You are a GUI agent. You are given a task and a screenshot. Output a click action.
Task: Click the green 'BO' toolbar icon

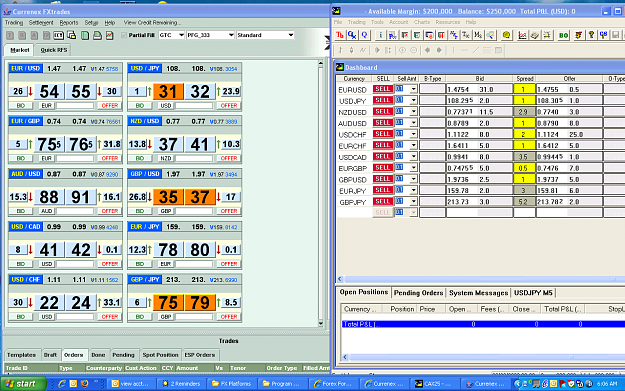point(564,35)
